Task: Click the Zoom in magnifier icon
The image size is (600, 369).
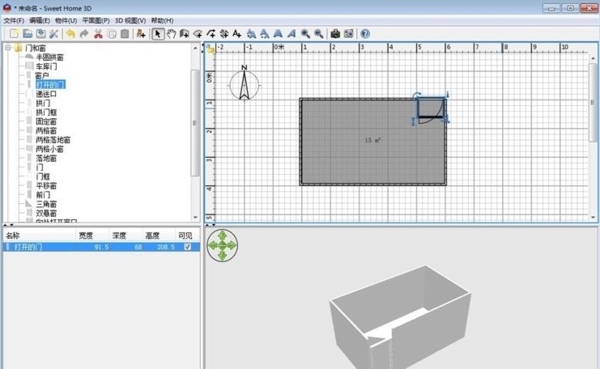Action: (x=305, y=34)
